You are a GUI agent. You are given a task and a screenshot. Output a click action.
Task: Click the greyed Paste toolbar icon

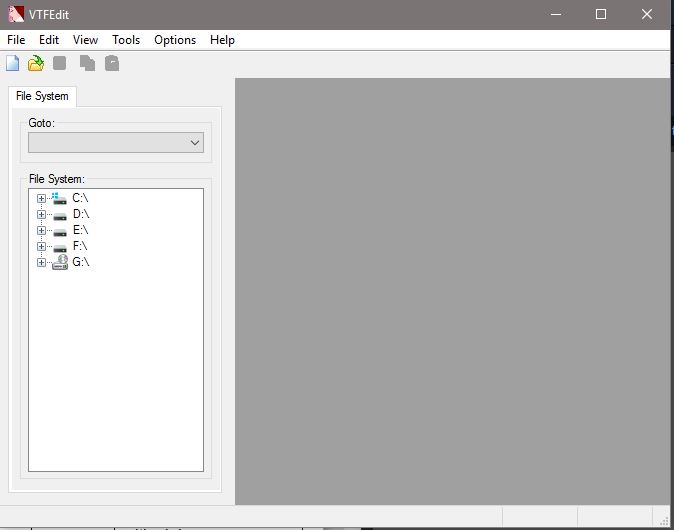pos(112,63)
